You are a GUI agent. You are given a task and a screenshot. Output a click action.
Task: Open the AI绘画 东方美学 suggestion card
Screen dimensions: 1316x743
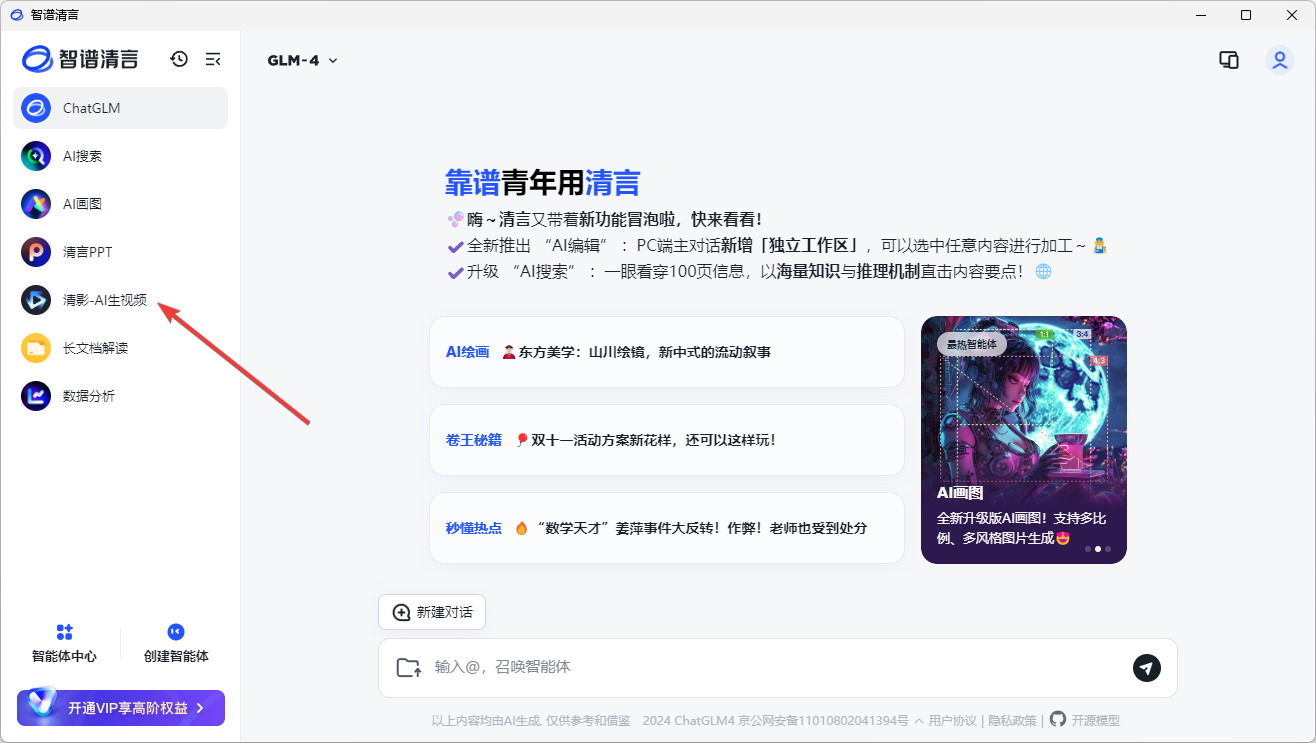(x=667, y=352)
